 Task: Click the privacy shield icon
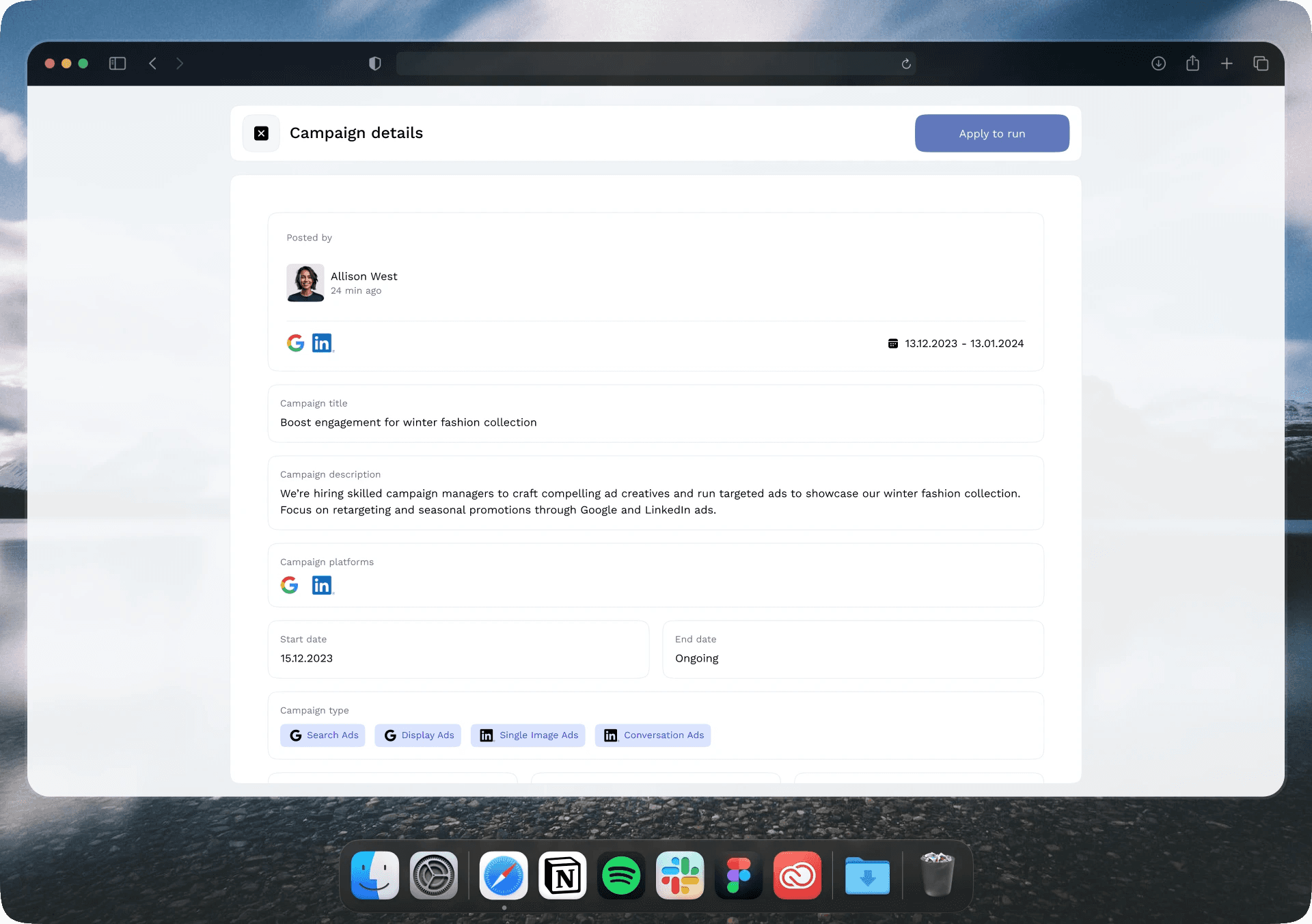point(374,64)
